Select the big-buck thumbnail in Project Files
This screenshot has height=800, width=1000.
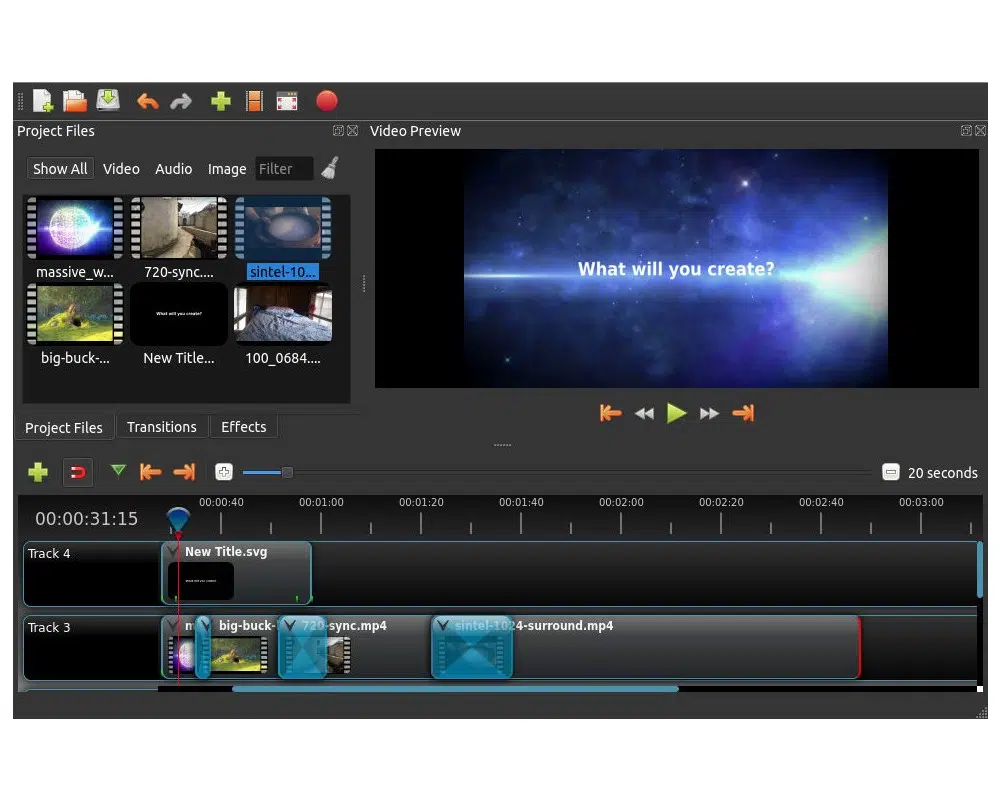(74, 314)
